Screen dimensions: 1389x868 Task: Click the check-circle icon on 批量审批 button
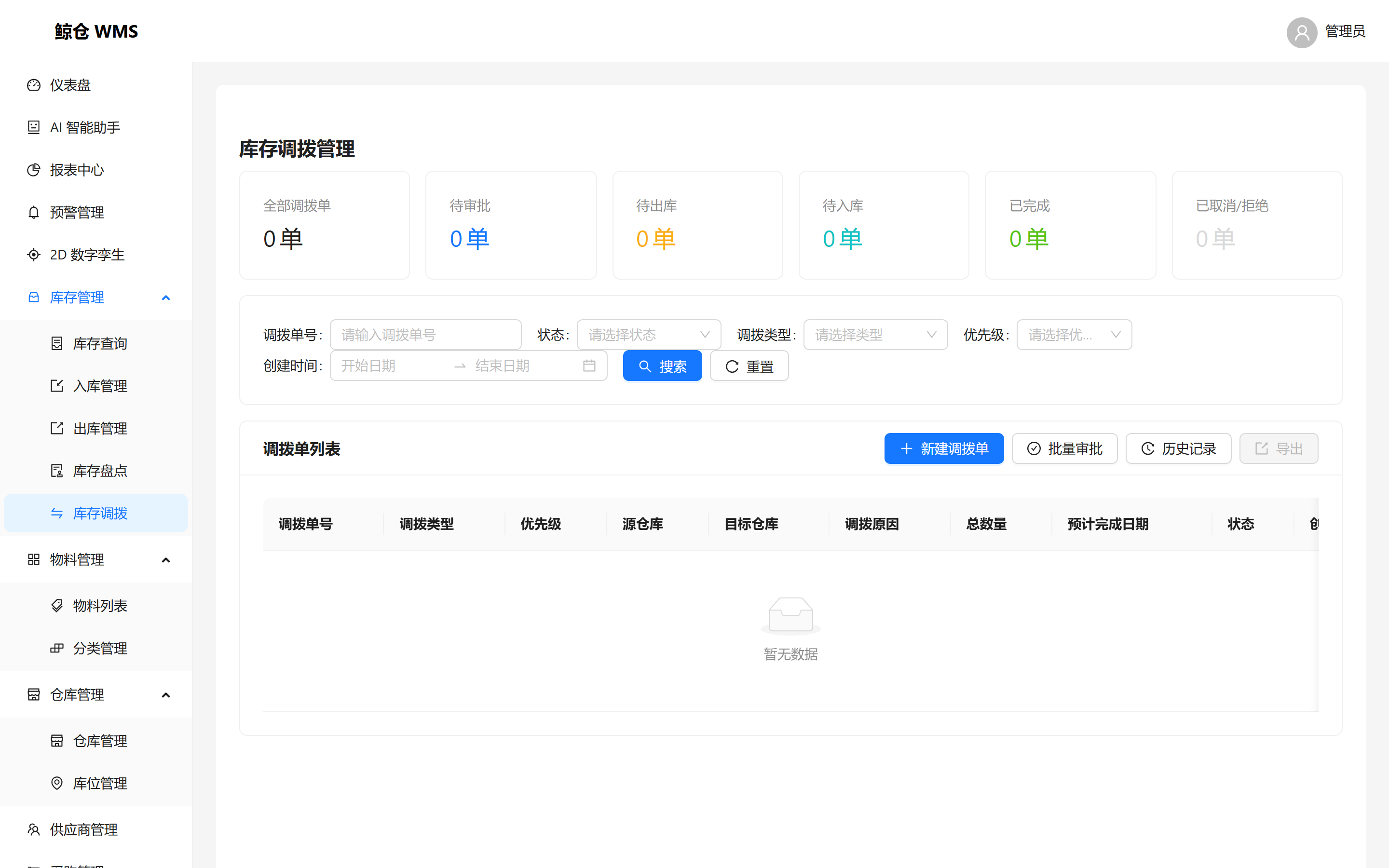tap(1034, 448)
